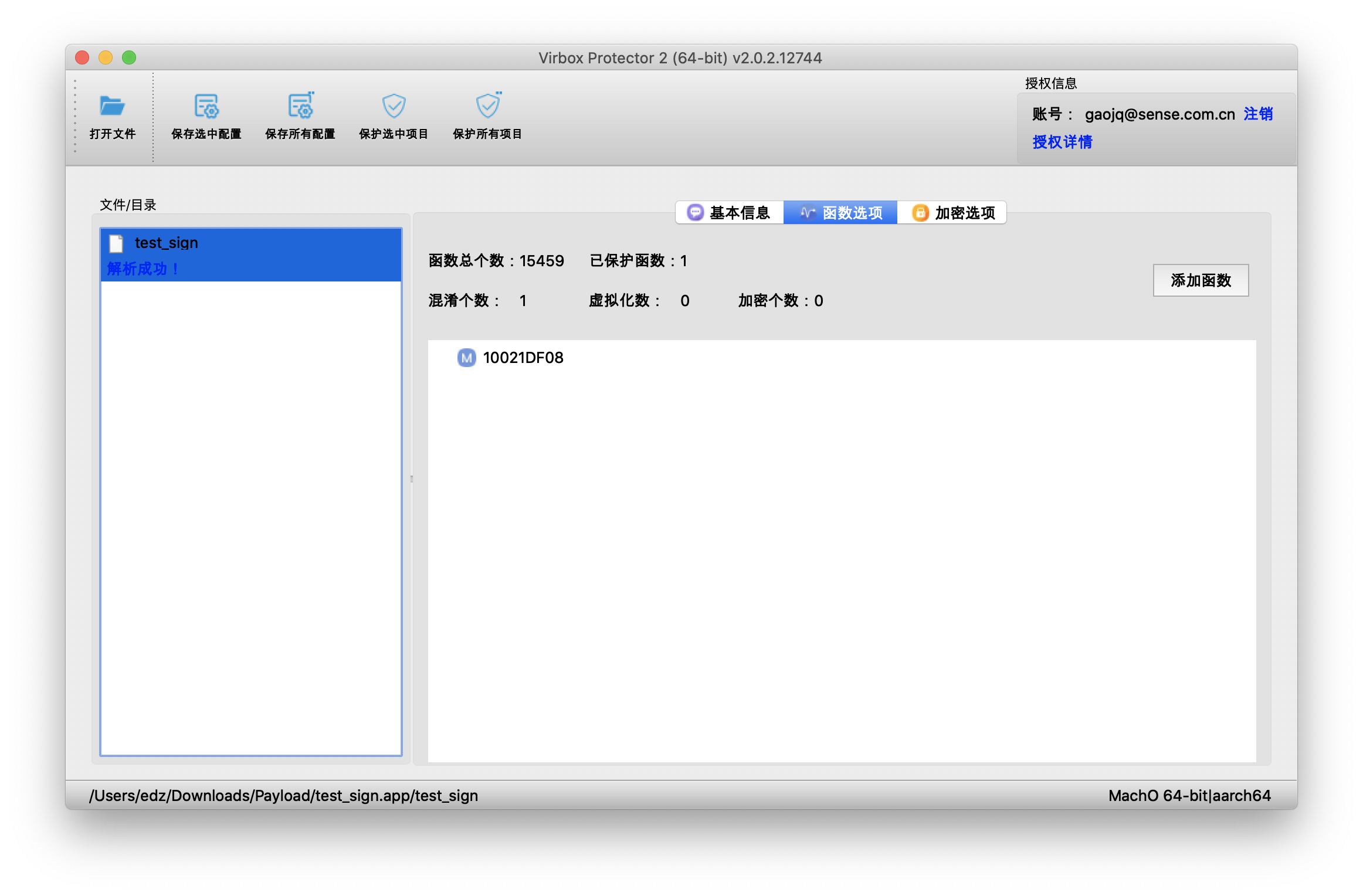Click the document icon next to test_sign

pyautogui.click(x=117, y=242)
